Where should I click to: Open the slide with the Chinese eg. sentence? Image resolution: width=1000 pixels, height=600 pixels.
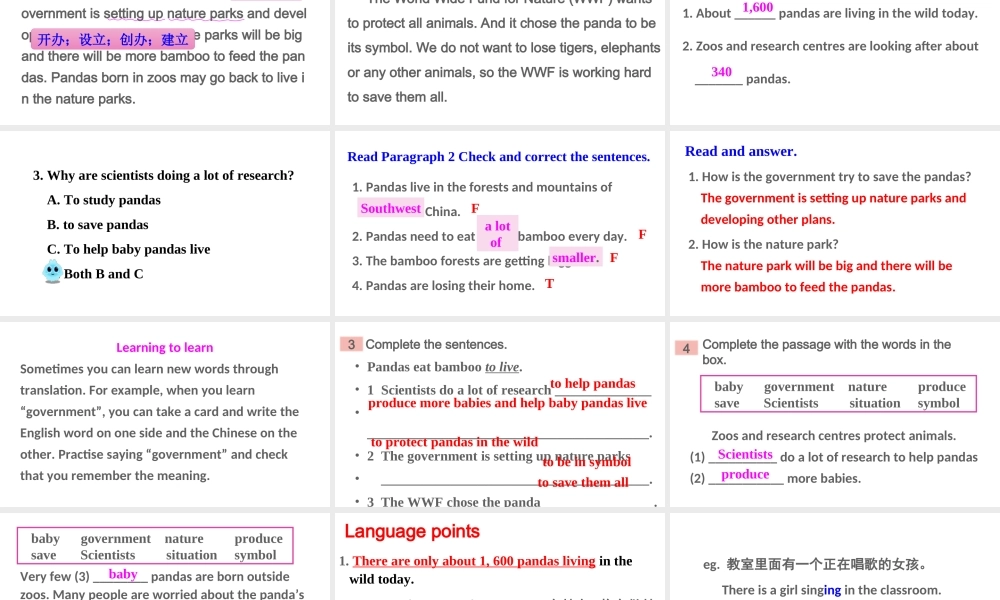coord(835,557)
